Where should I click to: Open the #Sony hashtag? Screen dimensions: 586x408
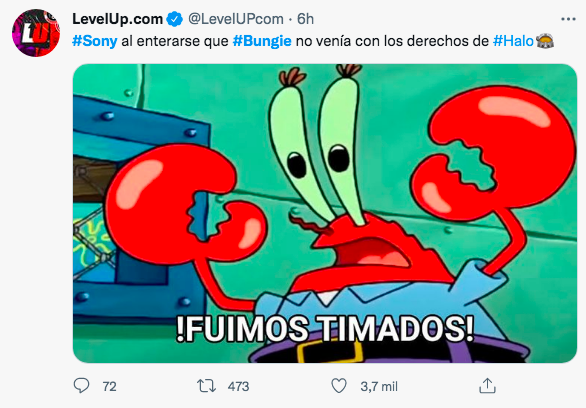pyautogui.click(x=95, y=41)
